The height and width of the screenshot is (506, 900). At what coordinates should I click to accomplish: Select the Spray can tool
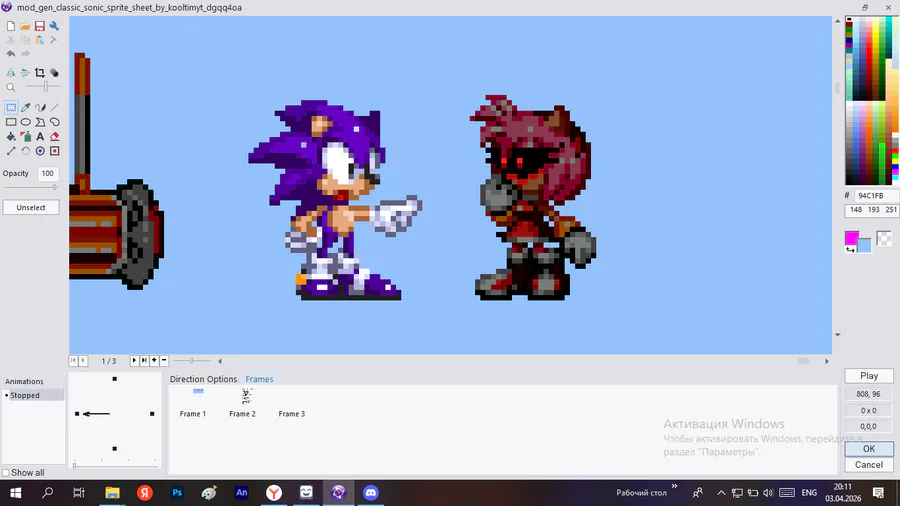(x=25, y=137)
